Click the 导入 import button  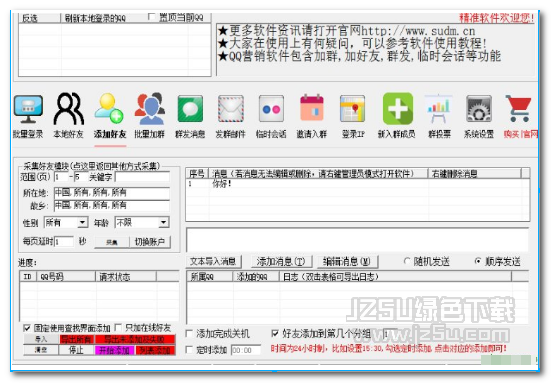point(41,339)
